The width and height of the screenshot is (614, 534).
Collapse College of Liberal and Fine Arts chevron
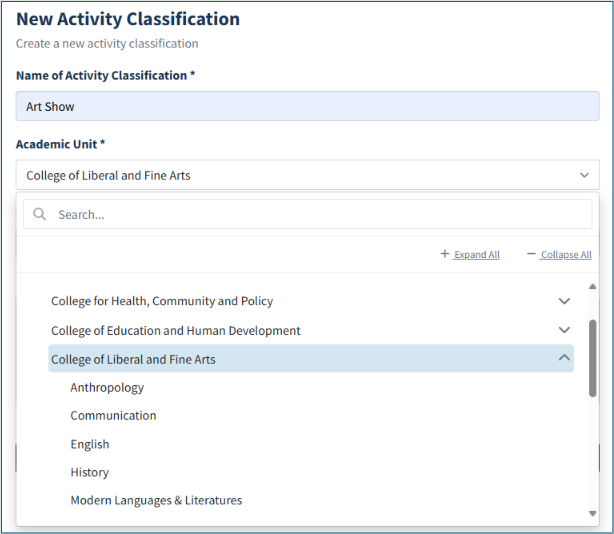point(564,358)
